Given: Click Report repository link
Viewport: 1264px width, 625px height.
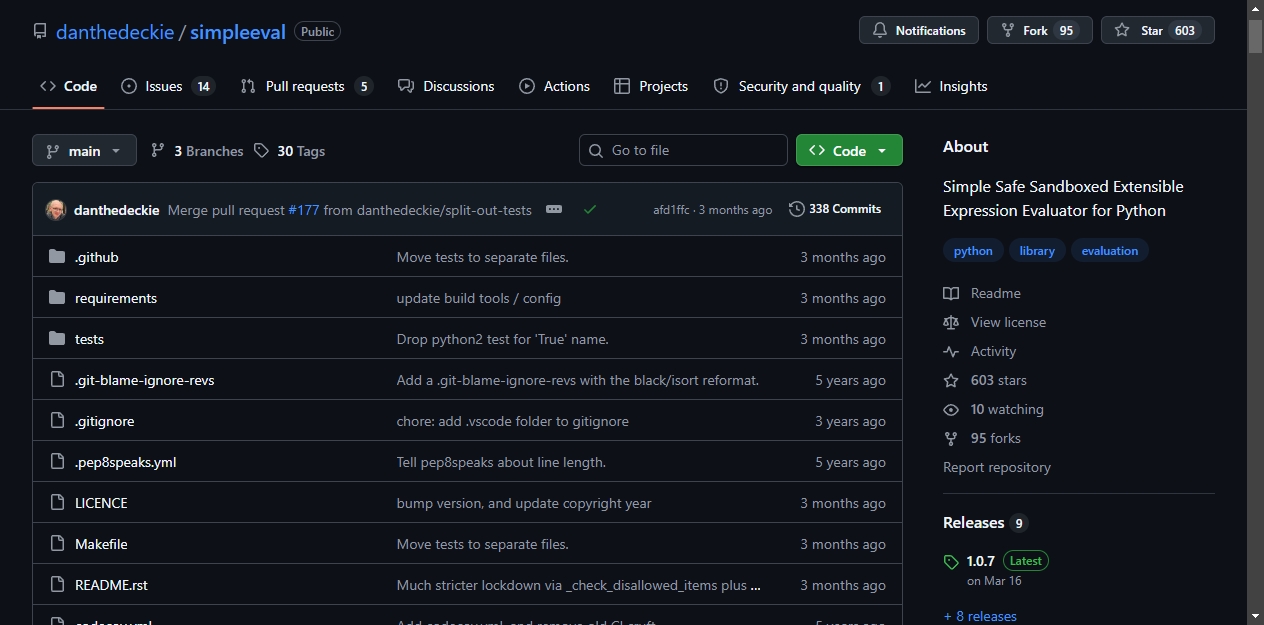Looking at the screenshot, I should point(997,467).
